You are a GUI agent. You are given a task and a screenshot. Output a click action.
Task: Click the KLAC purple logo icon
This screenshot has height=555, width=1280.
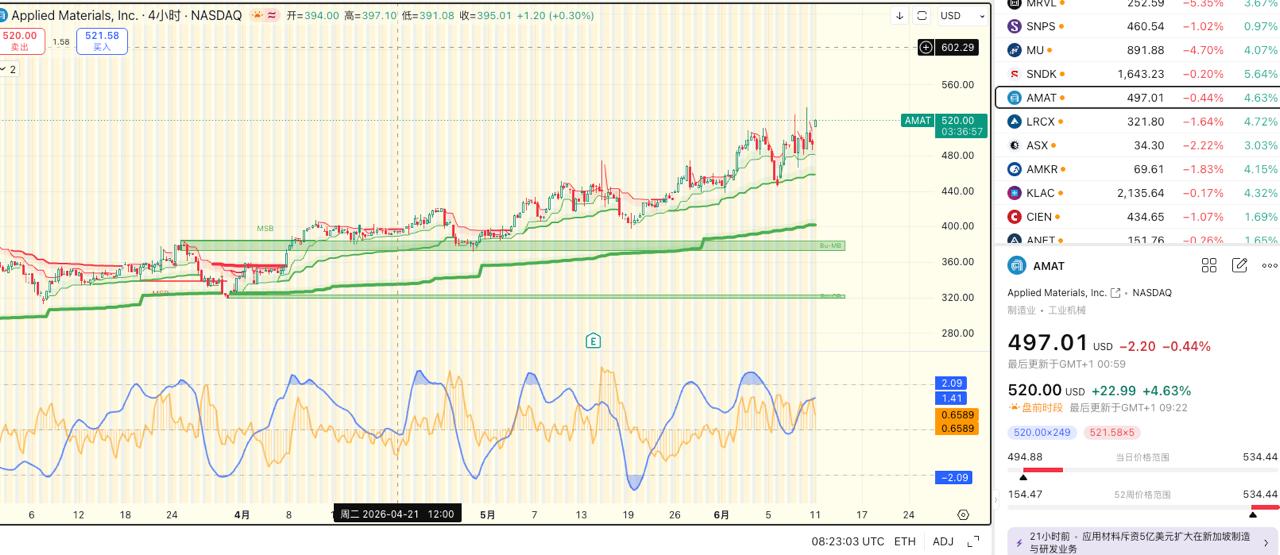[1014, 193]
